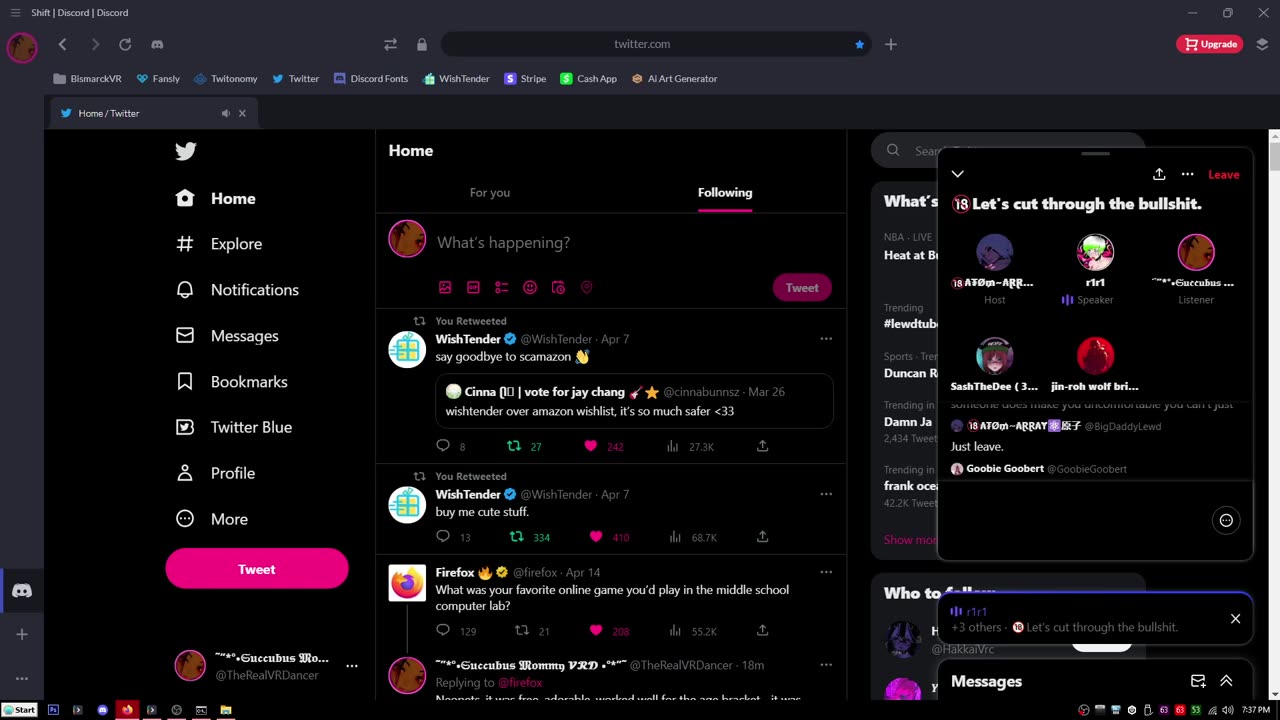Toggle bookmark star in address bar

point(859,44)
